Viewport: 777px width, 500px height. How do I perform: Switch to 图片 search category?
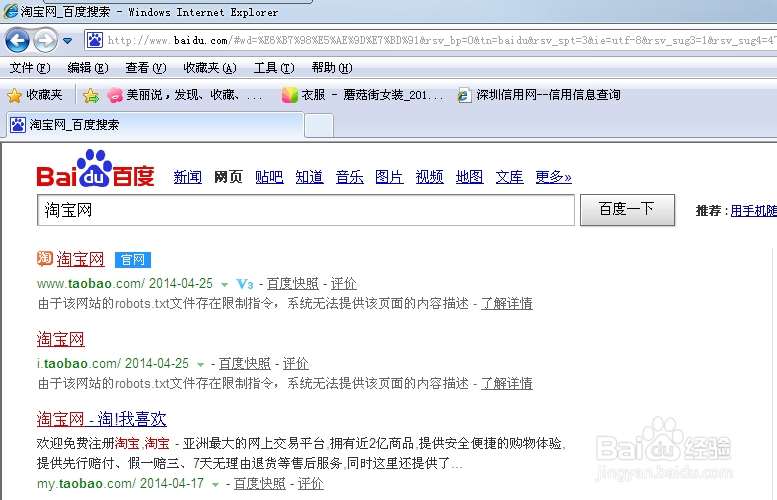point(389,177)
